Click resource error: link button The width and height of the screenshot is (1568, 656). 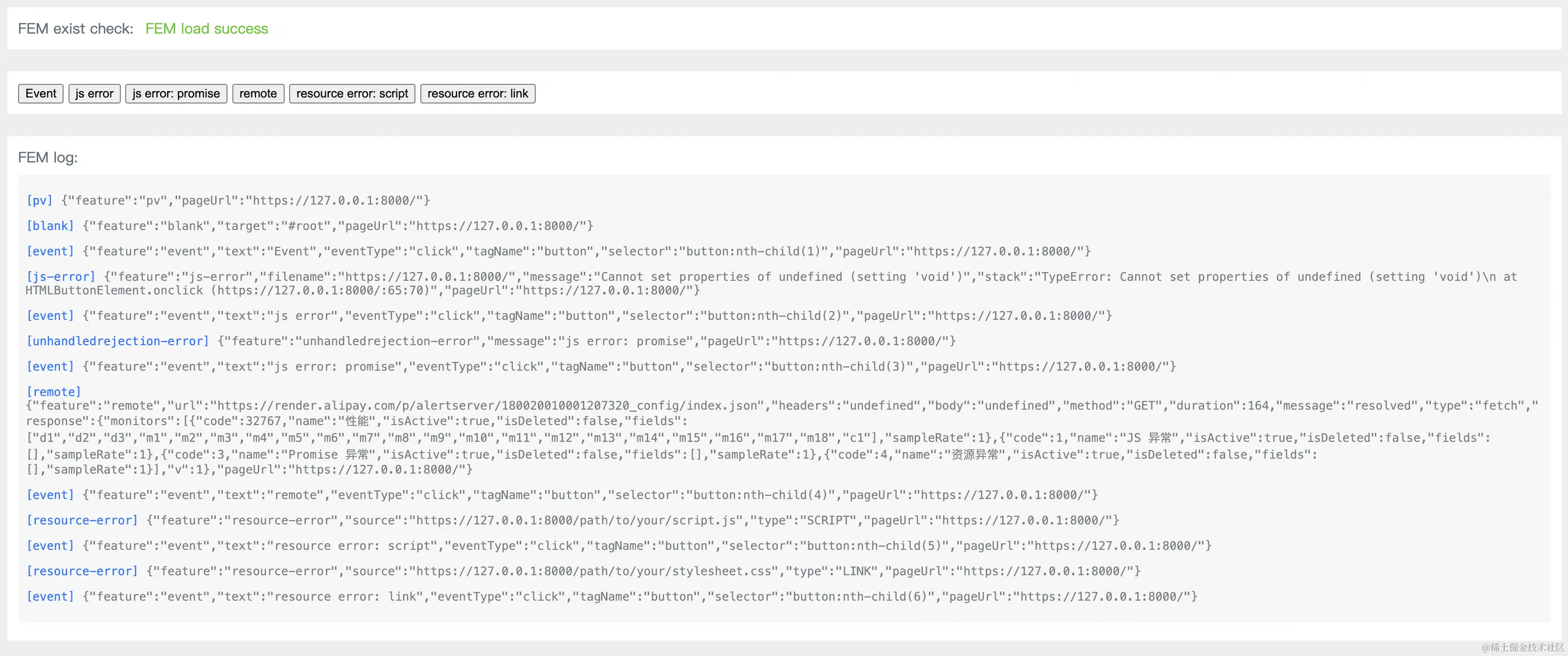477,93
